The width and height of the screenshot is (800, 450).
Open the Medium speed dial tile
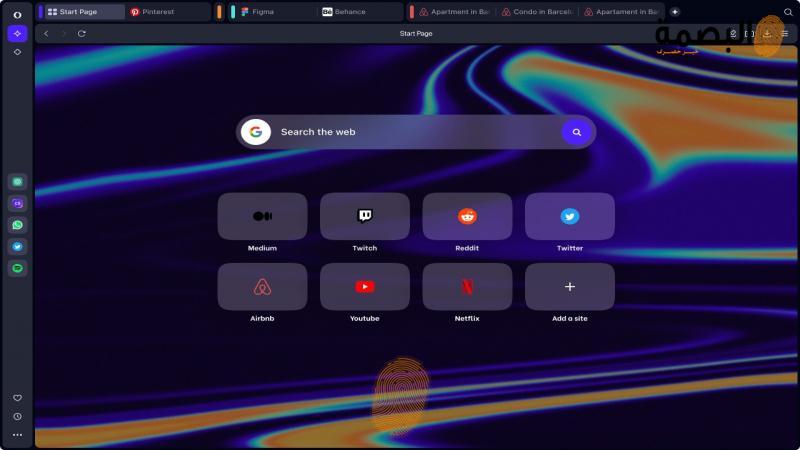tap(262, 216)
